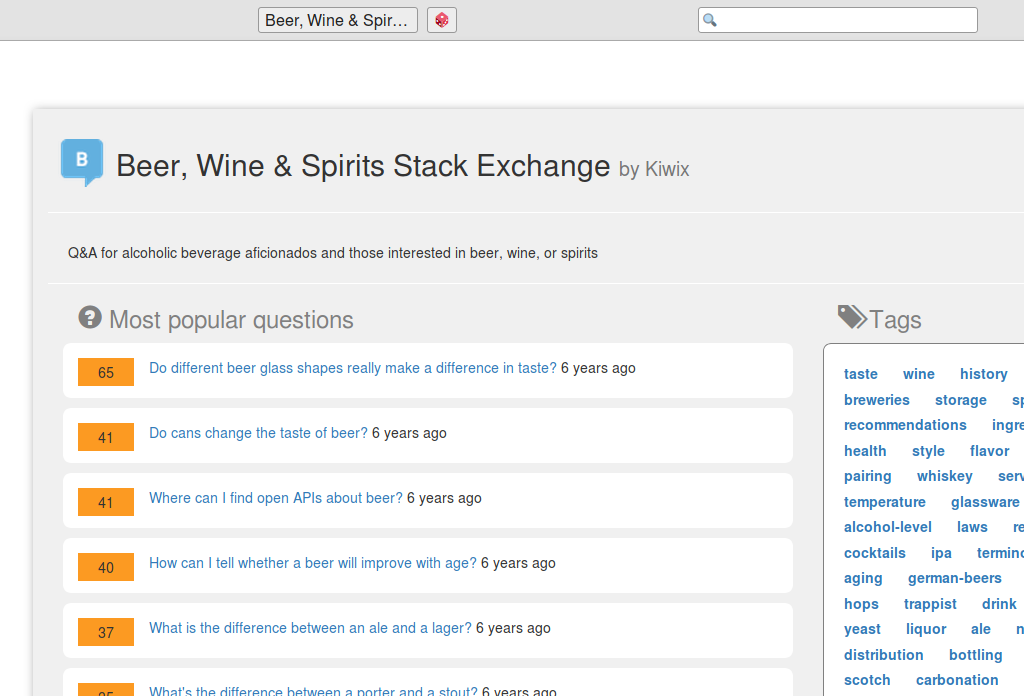The image size is (1024, 696).
Task: Click the 'by Kiwix' subtitle text
Action: (654, 169)
